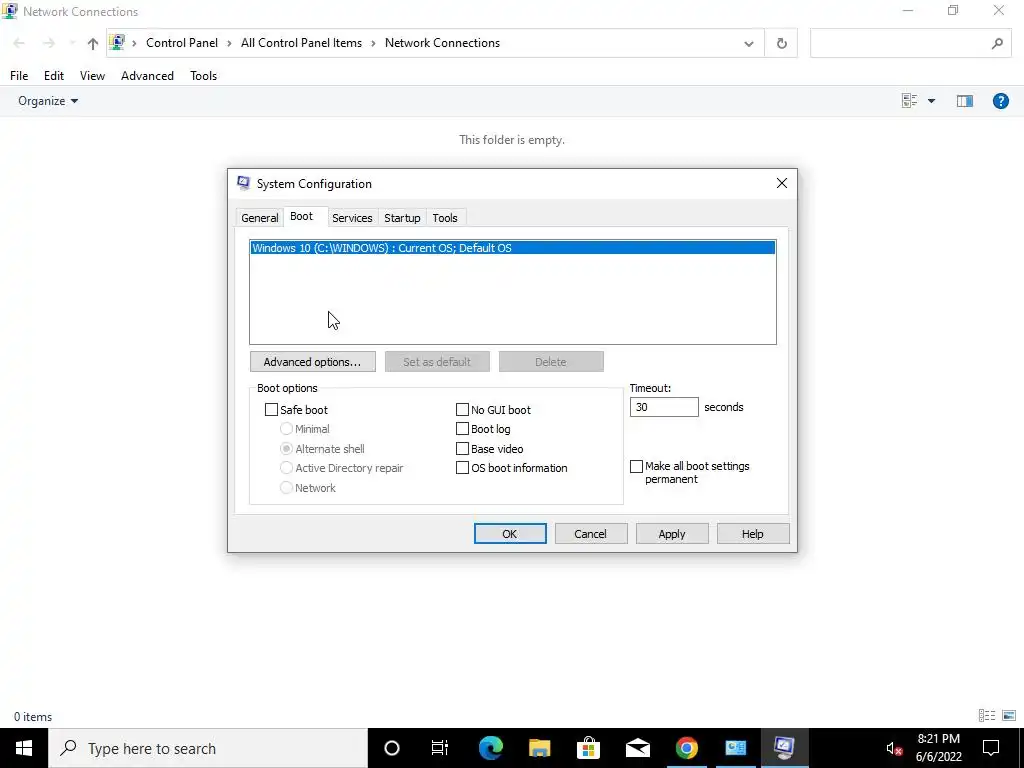
Task: Expand chevron after All Control Panel Items
Action: [x=373, y=43]
